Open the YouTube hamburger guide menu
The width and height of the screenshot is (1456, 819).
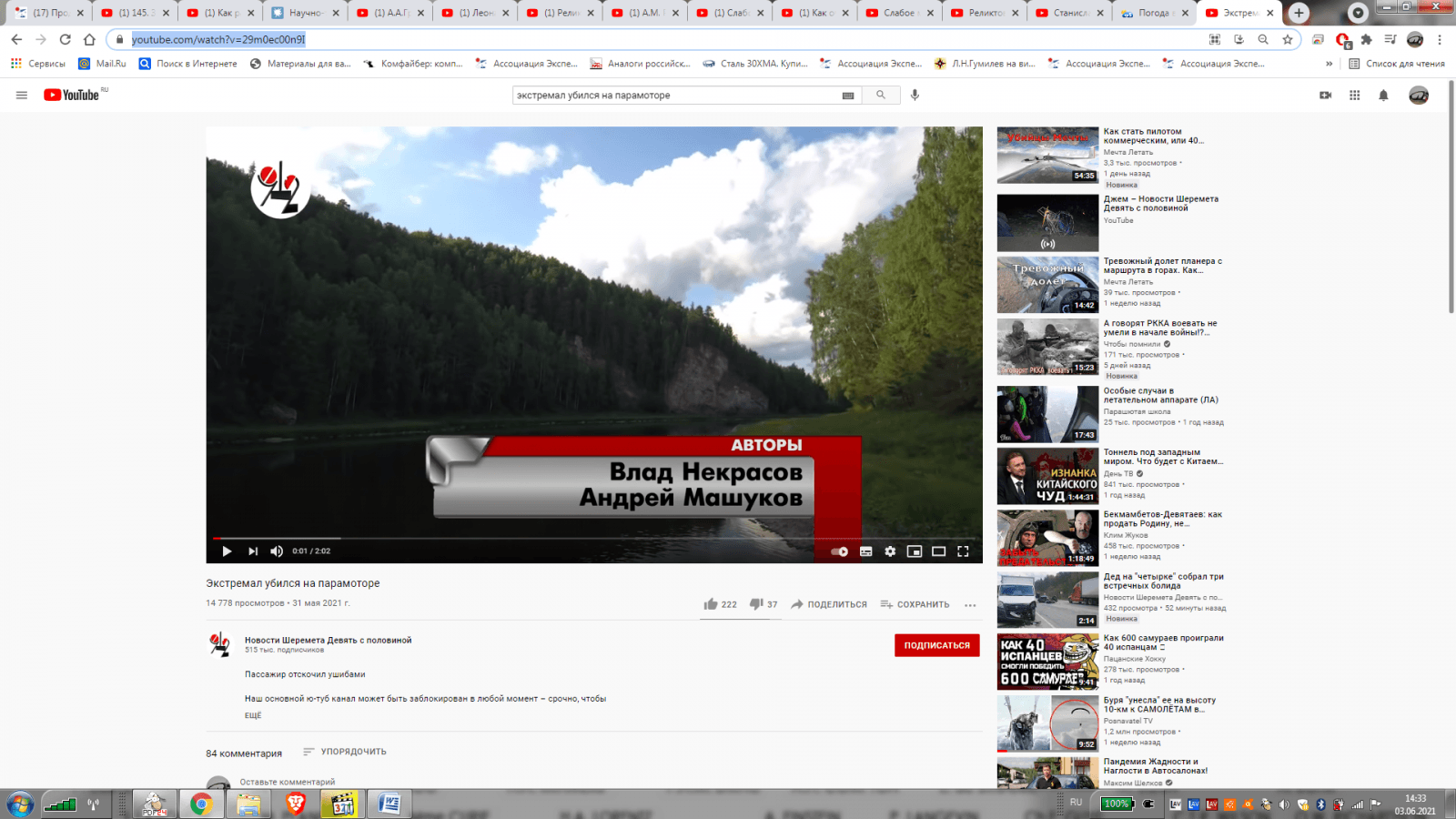[22, 96]
